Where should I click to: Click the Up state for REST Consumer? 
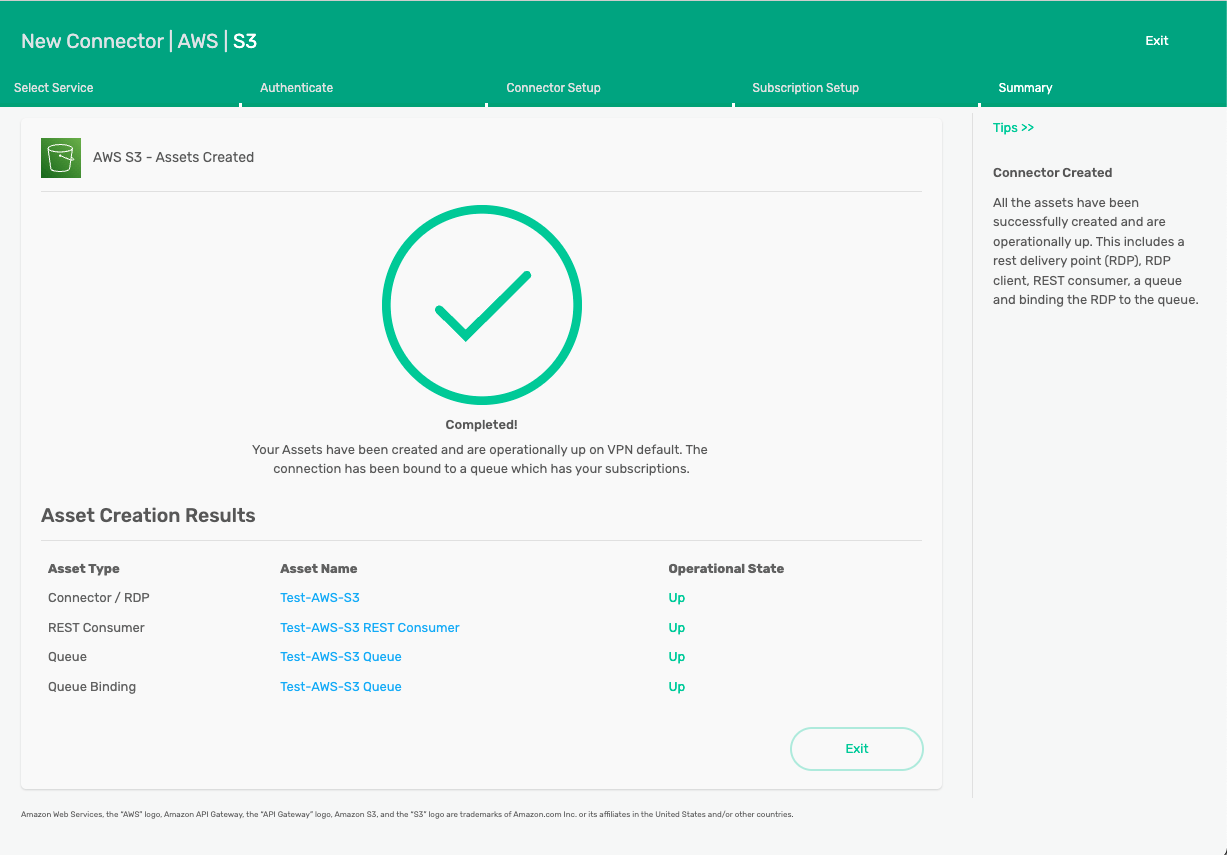point(677,627)
